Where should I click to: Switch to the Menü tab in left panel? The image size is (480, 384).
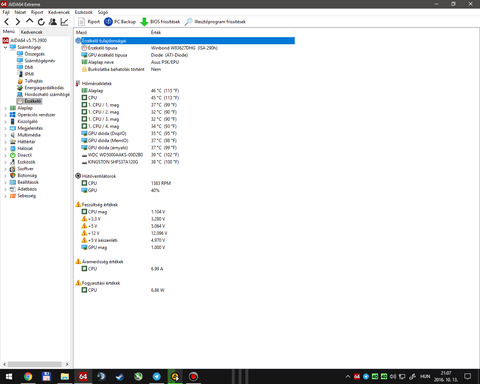[x=9, y=32]
